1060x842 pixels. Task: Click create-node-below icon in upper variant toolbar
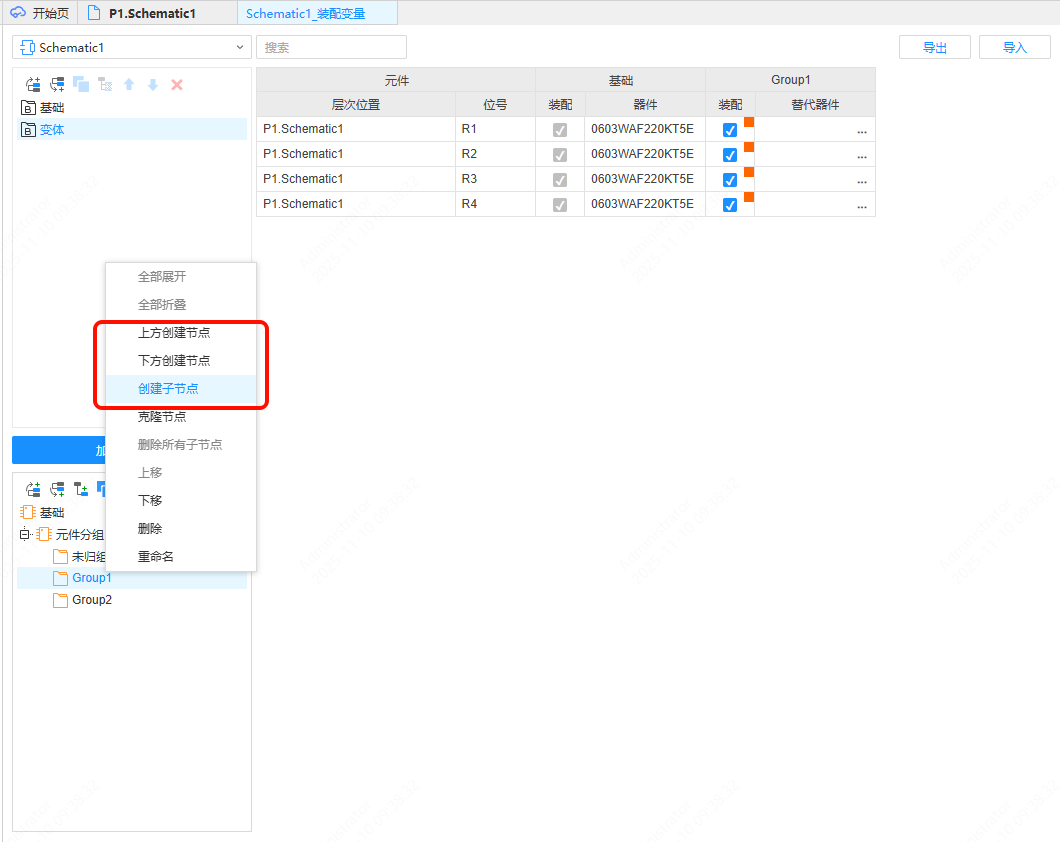click(57, 85)
